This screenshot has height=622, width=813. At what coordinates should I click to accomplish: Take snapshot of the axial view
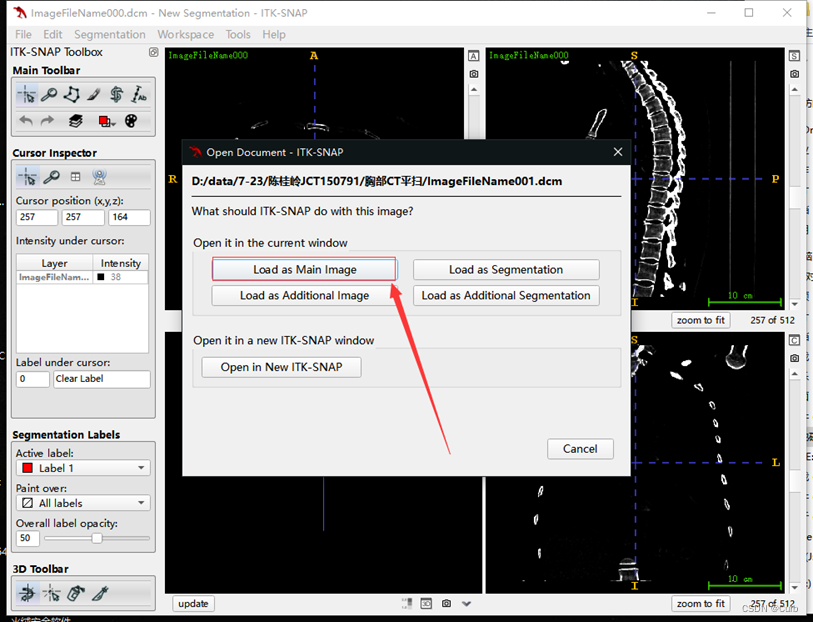(x=473, y=74)
